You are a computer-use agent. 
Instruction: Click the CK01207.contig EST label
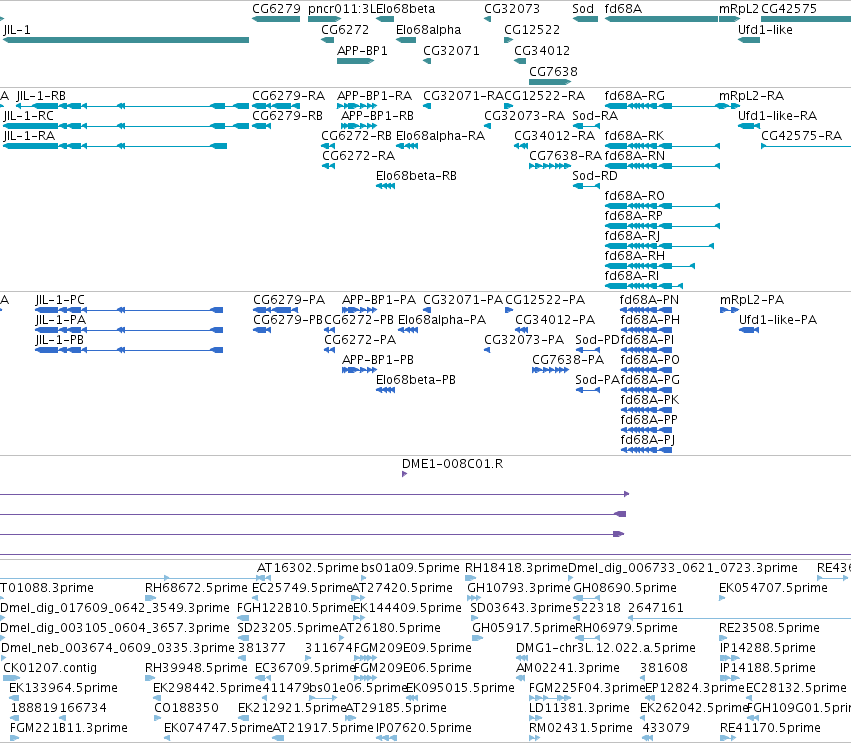click(50, 668)
